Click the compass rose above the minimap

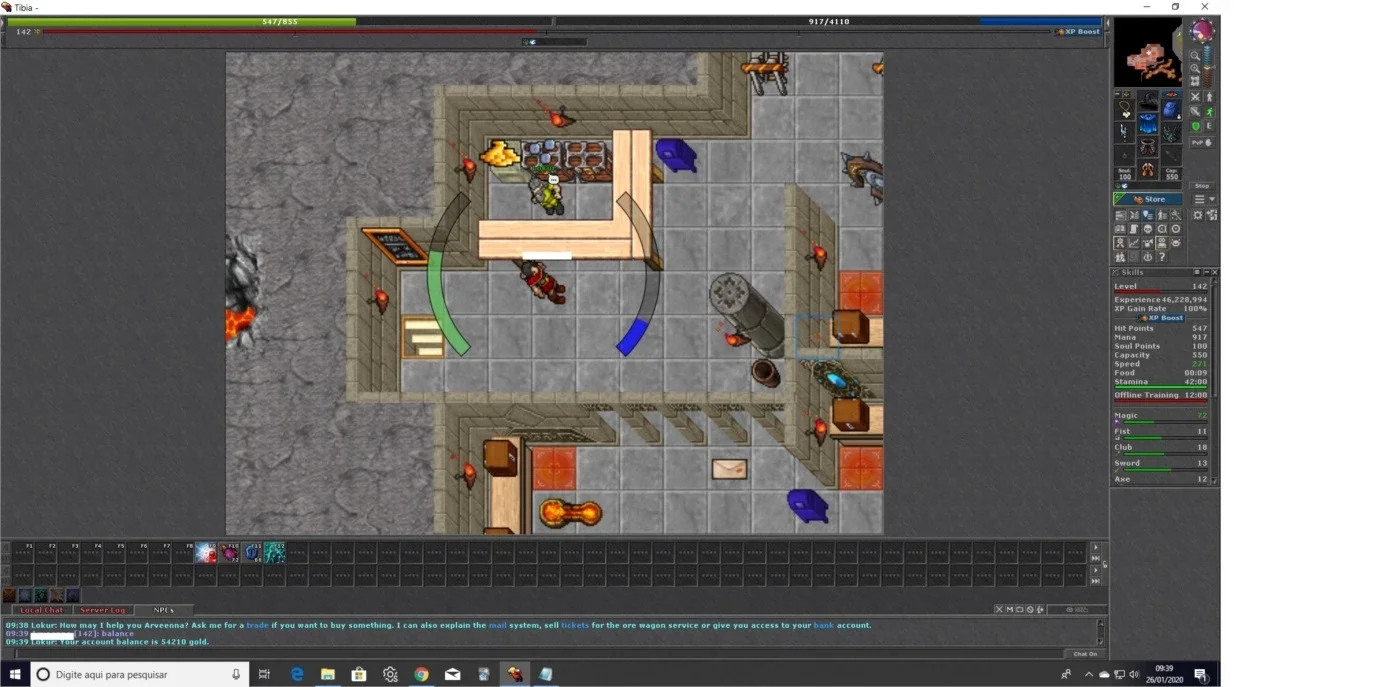[x=1201, y=30]
